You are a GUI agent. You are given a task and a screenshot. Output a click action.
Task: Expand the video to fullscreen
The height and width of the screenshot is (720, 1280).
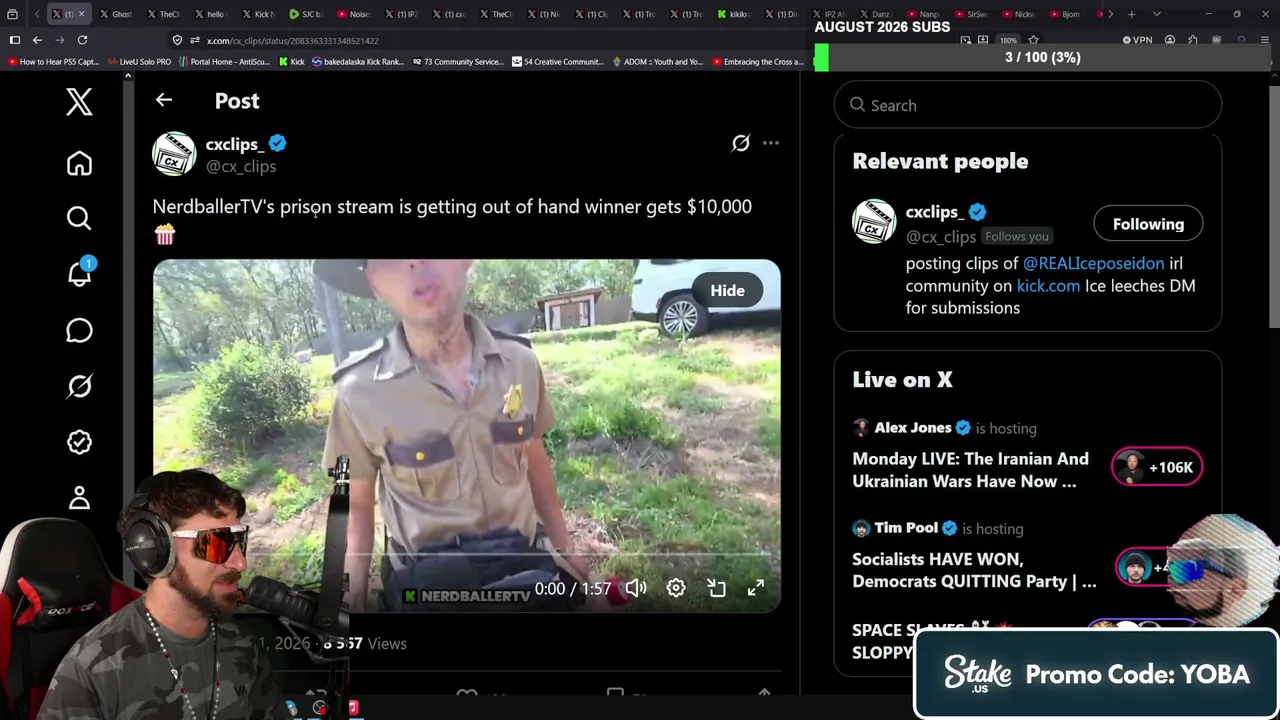(756, 588)
